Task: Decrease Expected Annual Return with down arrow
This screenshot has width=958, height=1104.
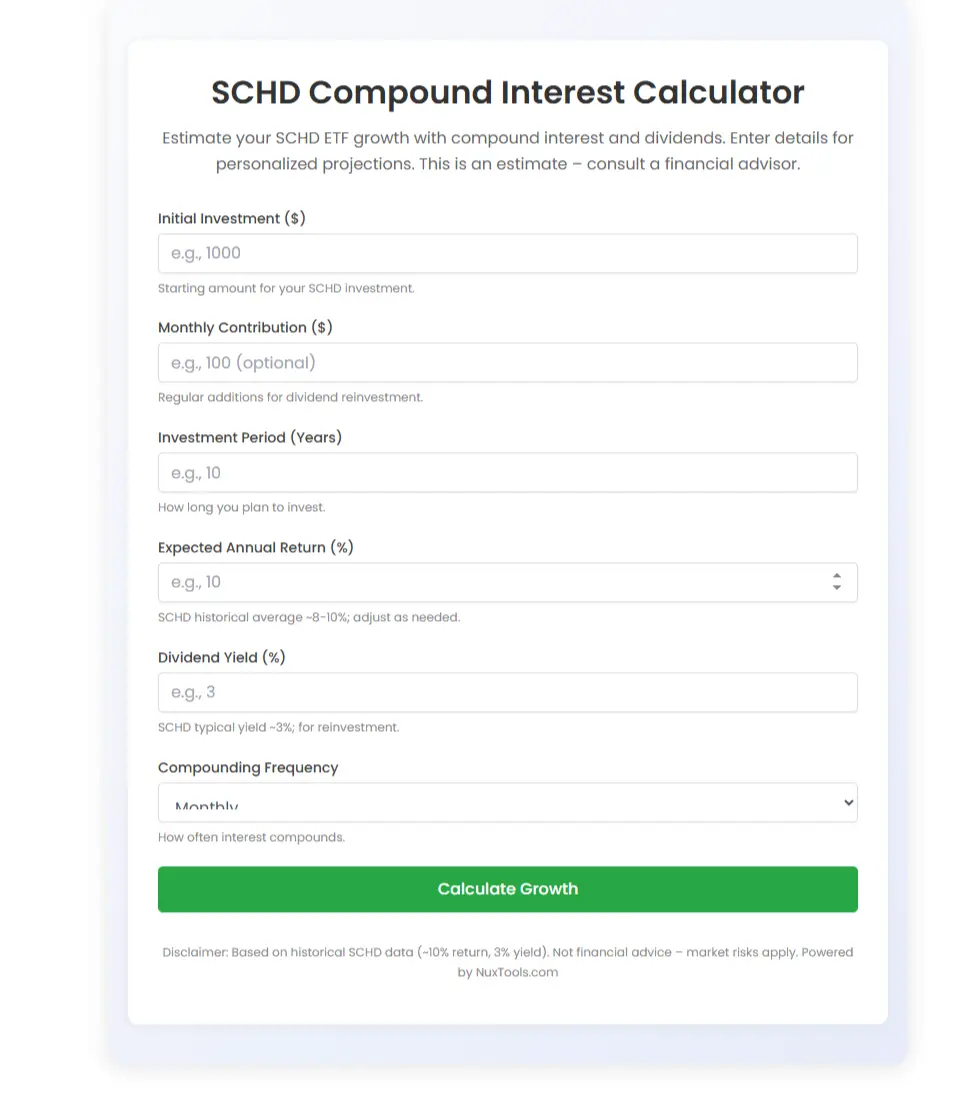Action: (837, 588)
